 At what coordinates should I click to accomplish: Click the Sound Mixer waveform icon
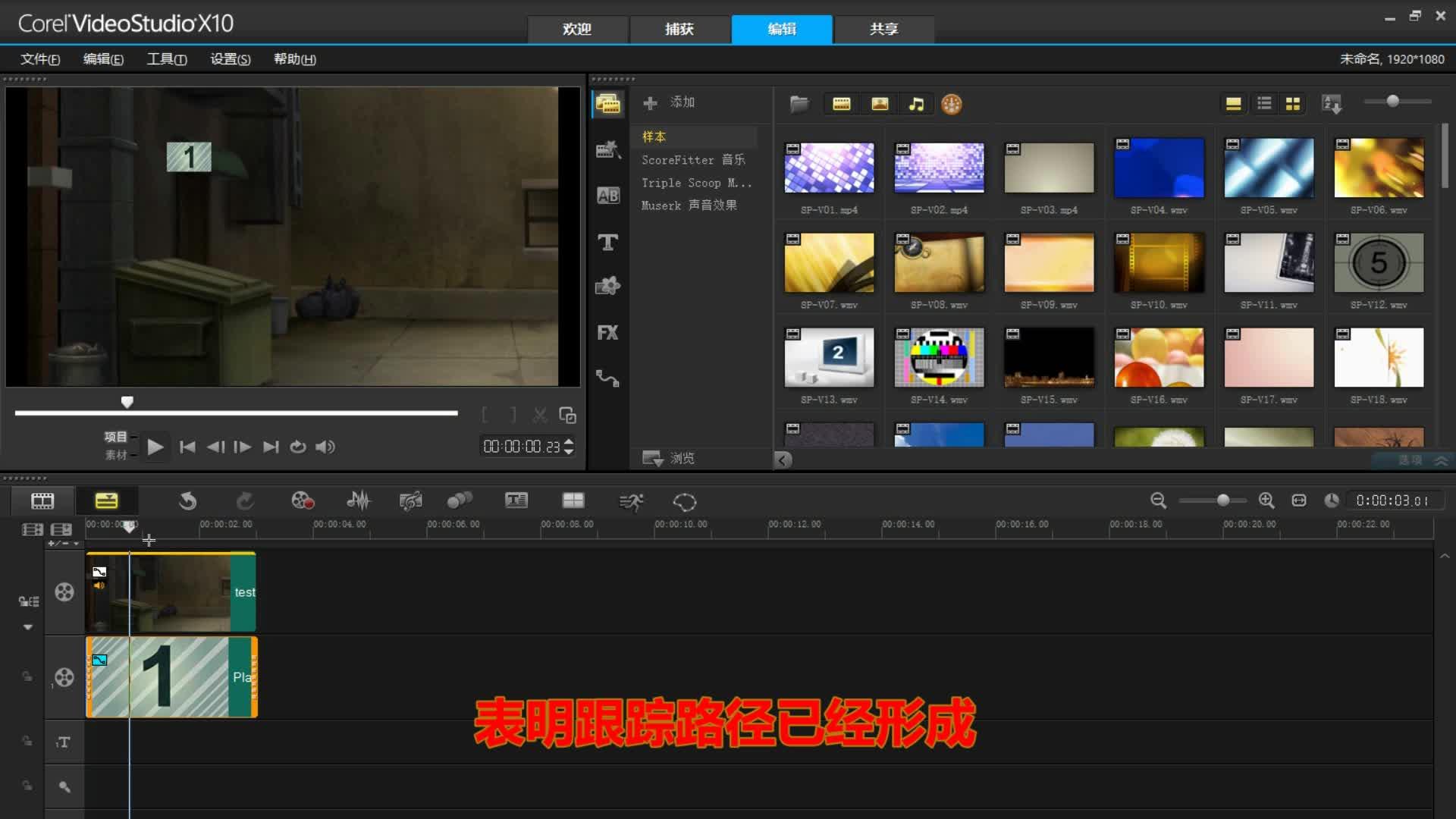coord(358,500)
